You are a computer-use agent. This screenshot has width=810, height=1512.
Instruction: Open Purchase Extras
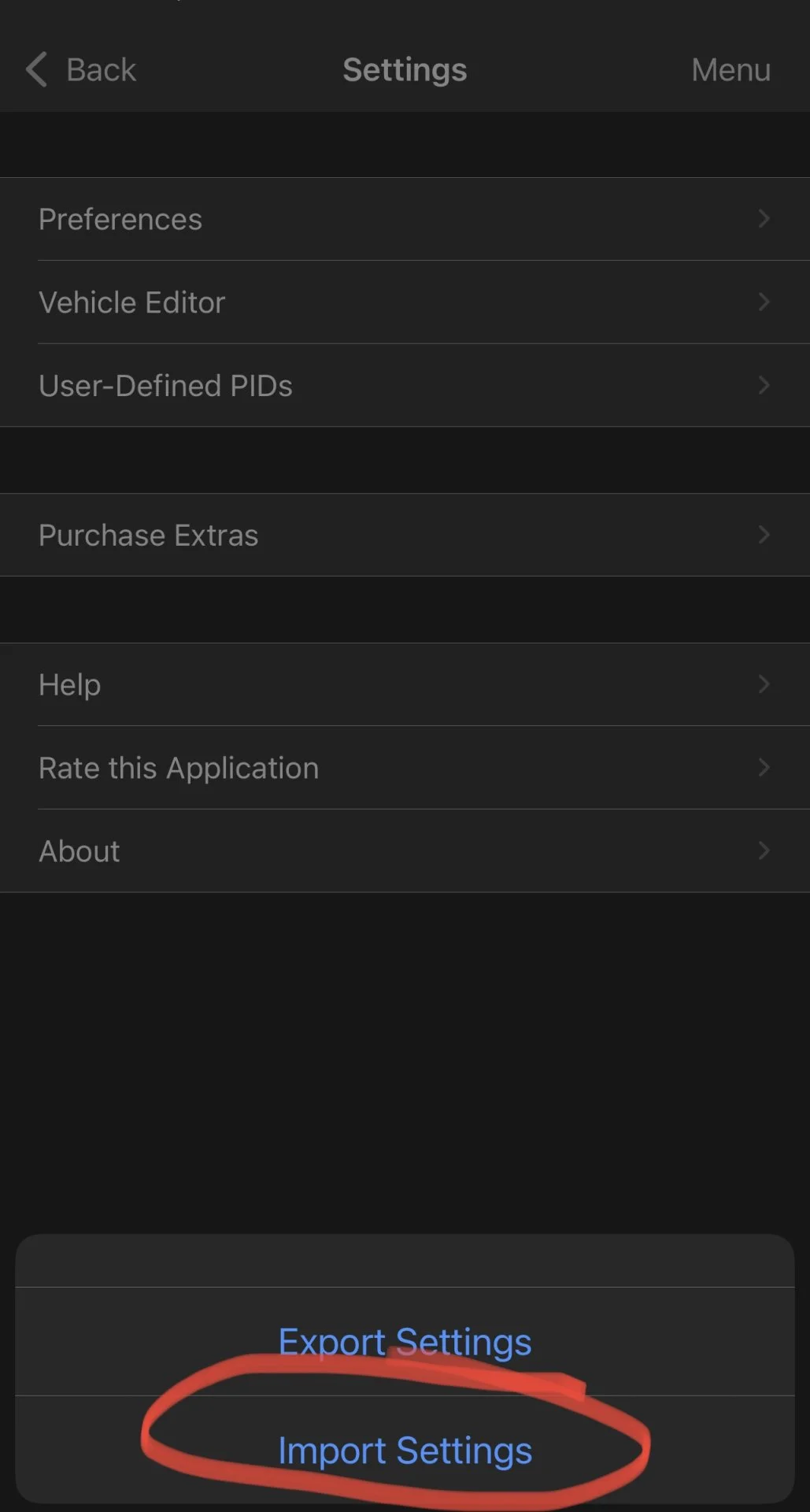click(x=148, y=535)
